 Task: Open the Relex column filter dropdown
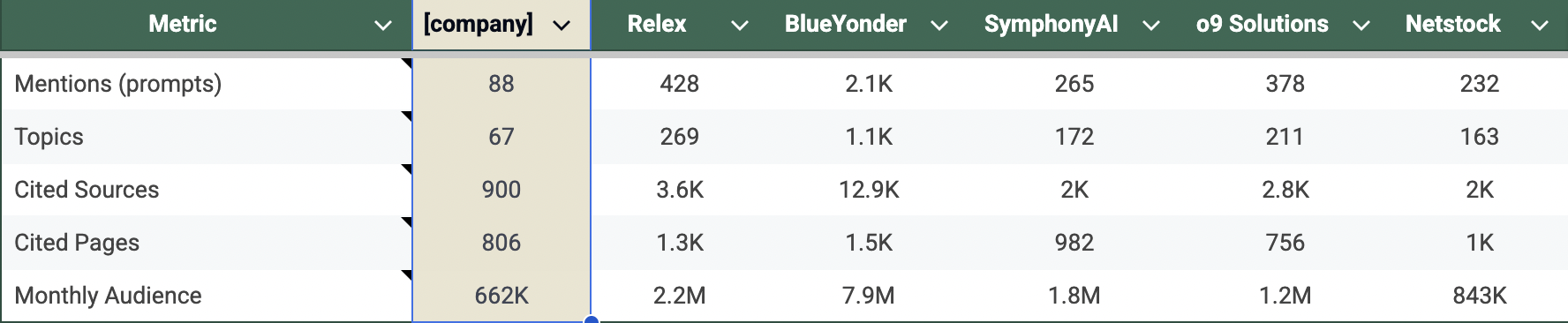(x=740, y=26)
